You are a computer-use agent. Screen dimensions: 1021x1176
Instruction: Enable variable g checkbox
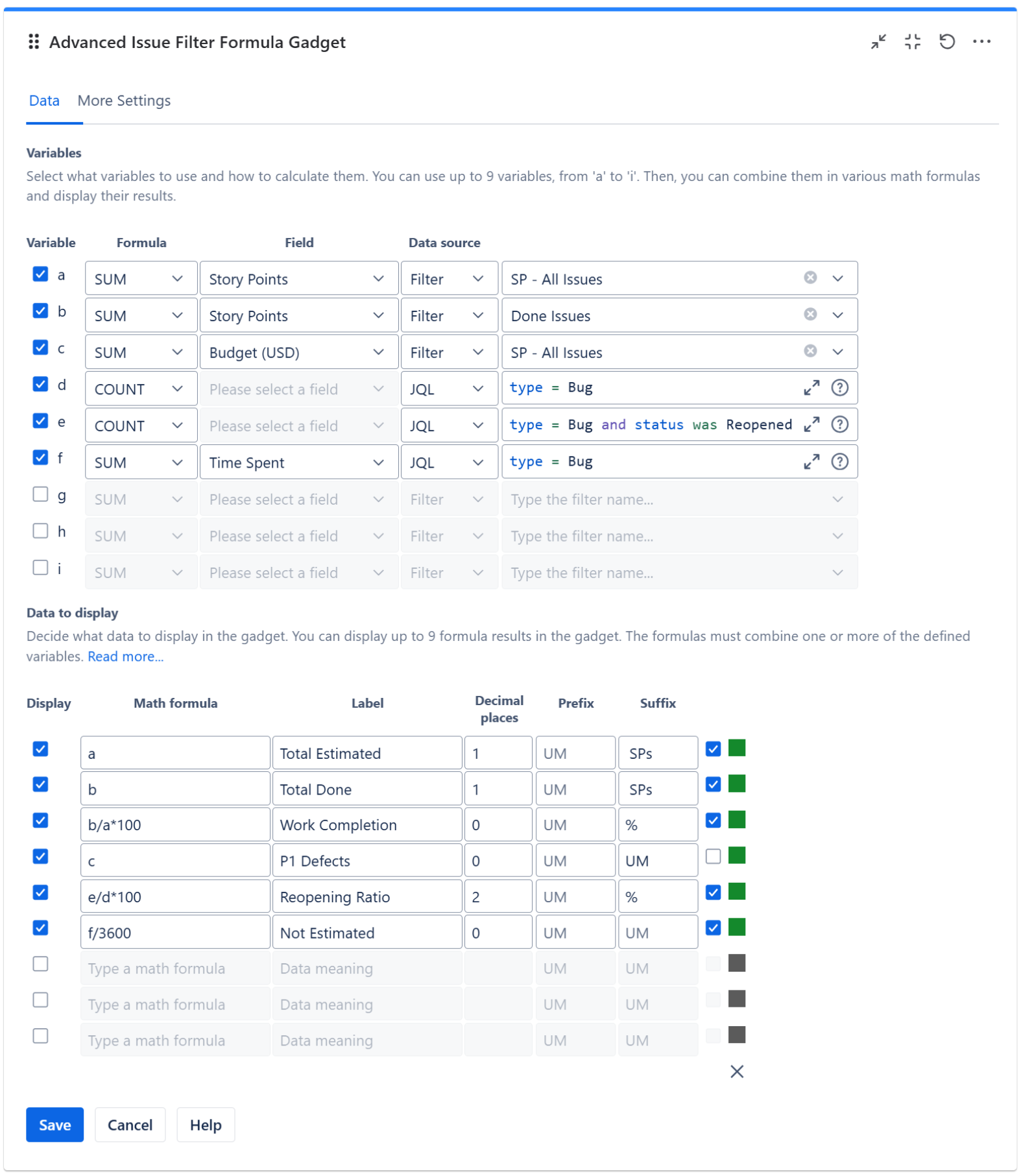(x=40, y=495)
